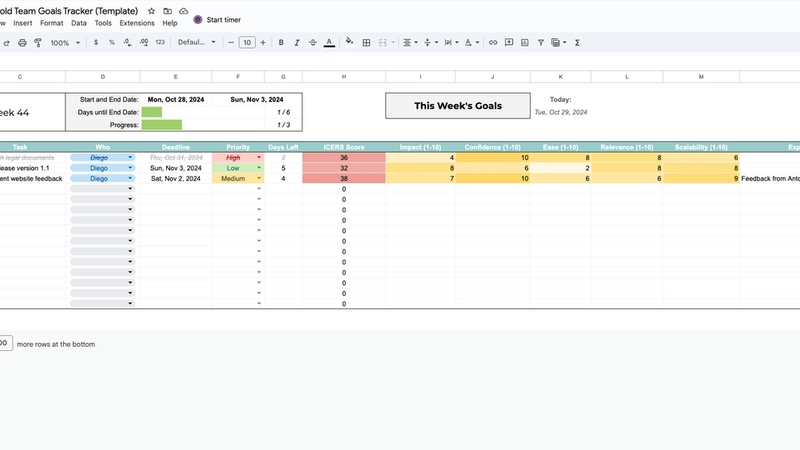The height and width of the screenshot is (450, 800).
Task: Select column H header
Action: pyautogui.click(x=344, y=77)
